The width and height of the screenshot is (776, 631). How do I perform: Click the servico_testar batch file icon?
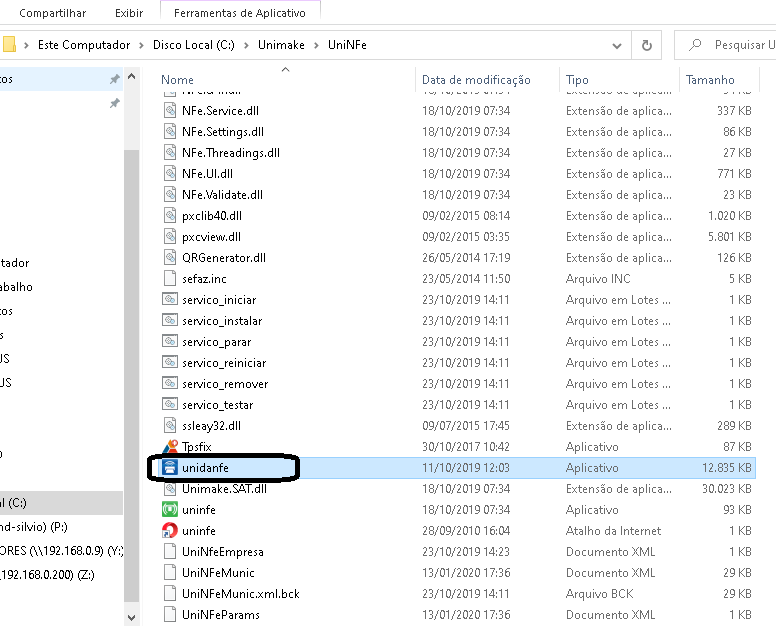coord(170,404)
